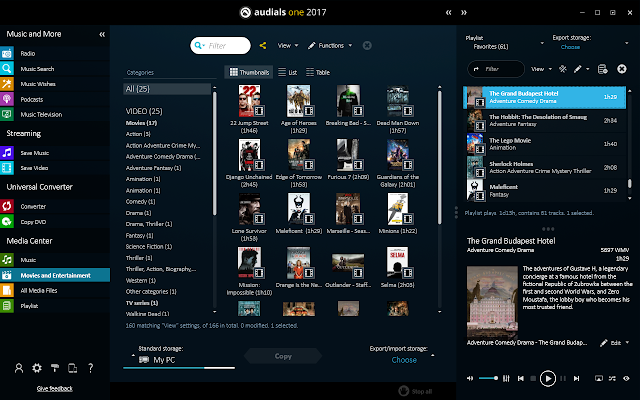Click the playlist tools icon beside View
Image resolution: width=640 pixels, height=400 pixels.
(562, 69)
